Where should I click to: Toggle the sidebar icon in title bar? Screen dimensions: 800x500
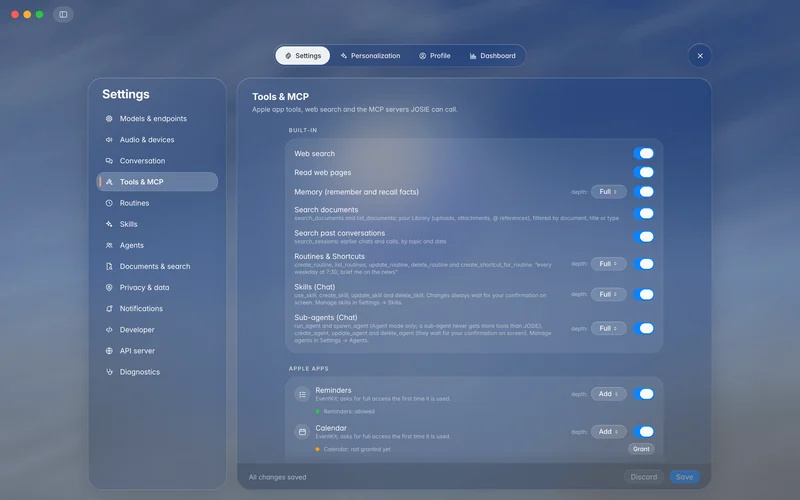(x=63, y=14)
